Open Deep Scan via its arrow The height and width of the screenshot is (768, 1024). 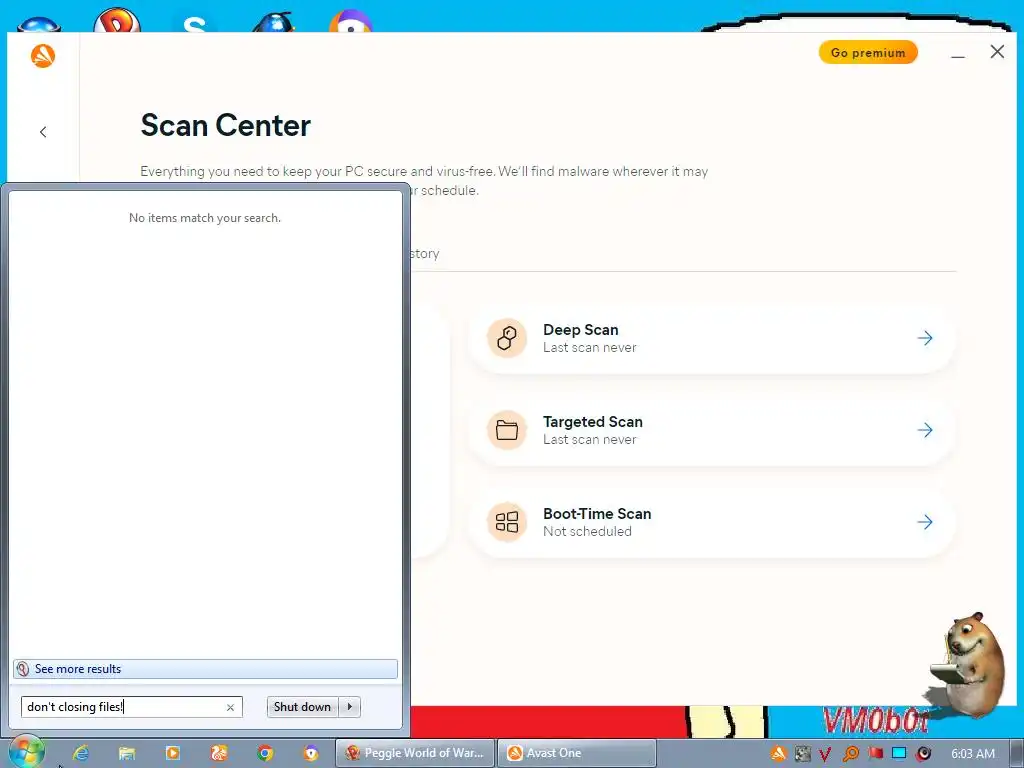pyautogui.click(x=925, y=338)
